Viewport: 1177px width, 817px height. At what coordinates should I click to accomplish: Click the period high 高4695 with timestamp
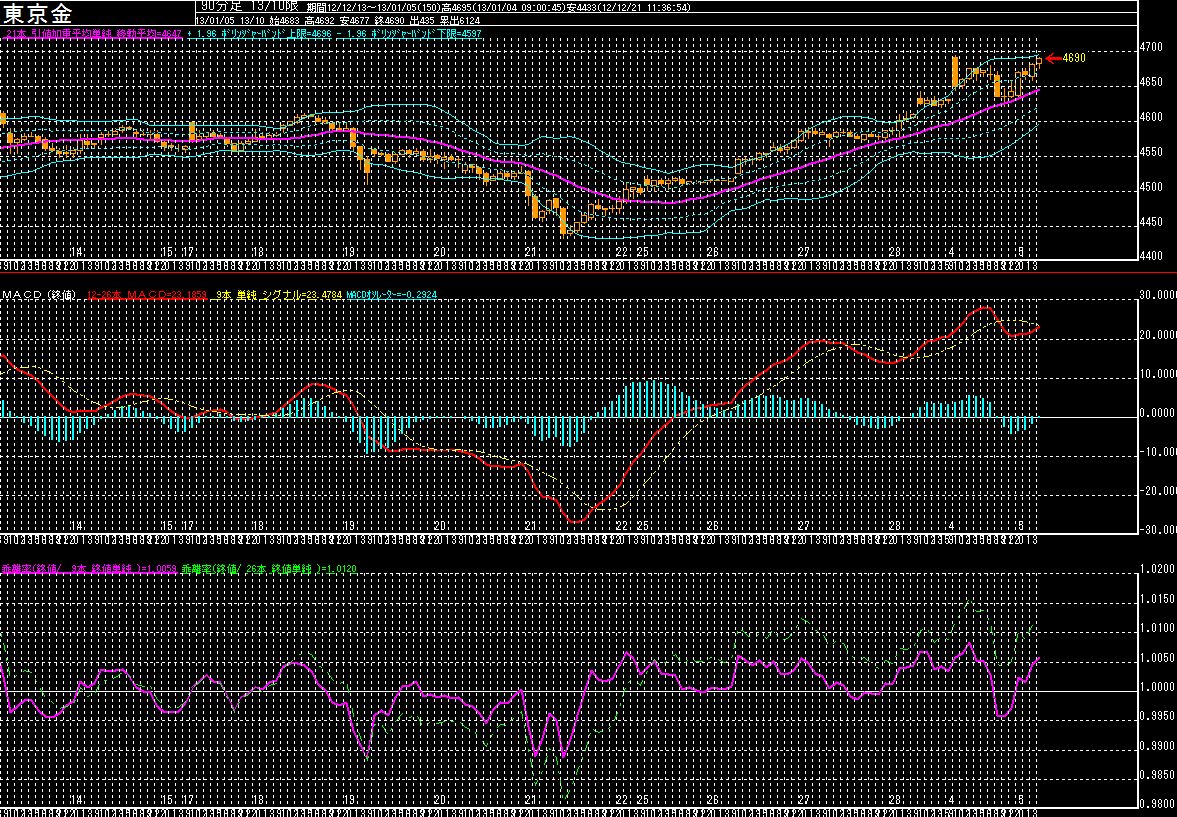(503, 7)
